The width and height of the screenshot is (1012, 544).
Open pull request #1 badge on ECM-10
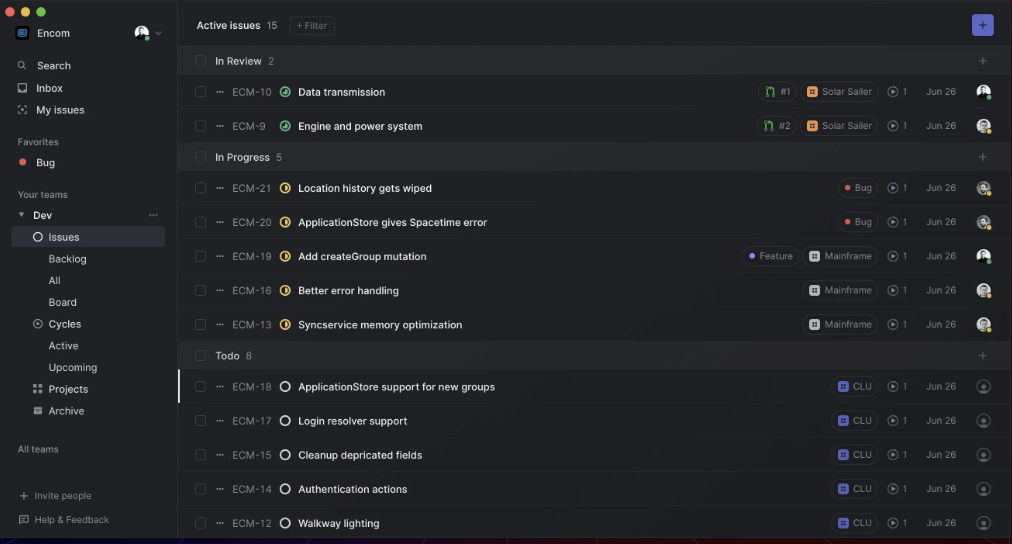[x=777, y=92]
